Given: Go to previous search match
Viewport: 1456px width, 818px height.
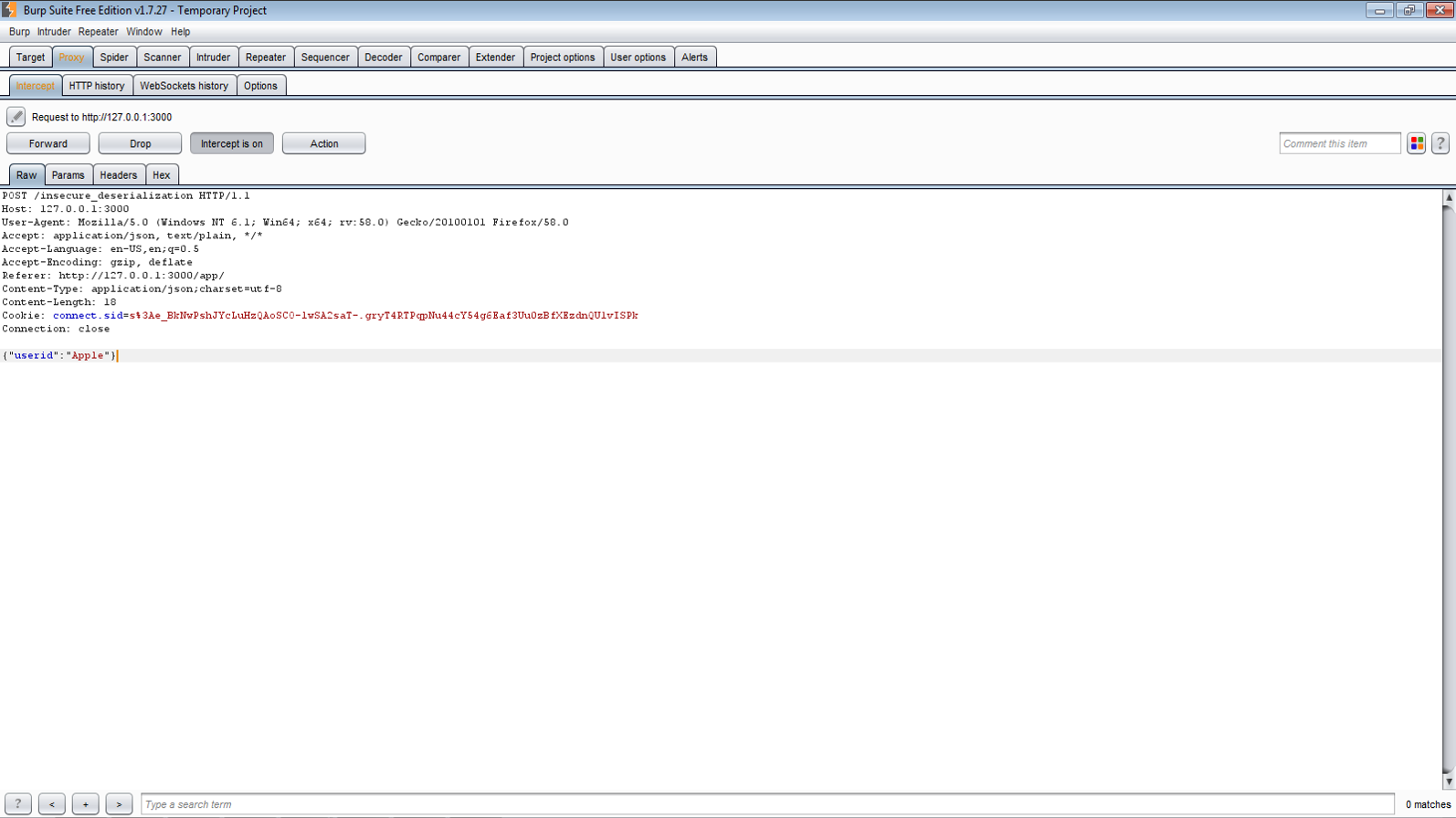Looking at the screenshot, I should pyautogui.click(x=51, y=804).
